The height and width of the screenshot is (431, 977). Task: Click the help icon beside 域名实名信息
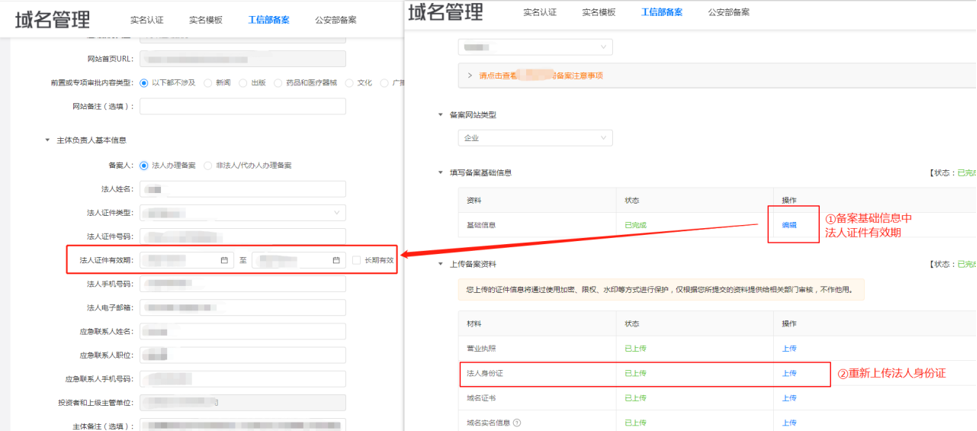(517, 422)
